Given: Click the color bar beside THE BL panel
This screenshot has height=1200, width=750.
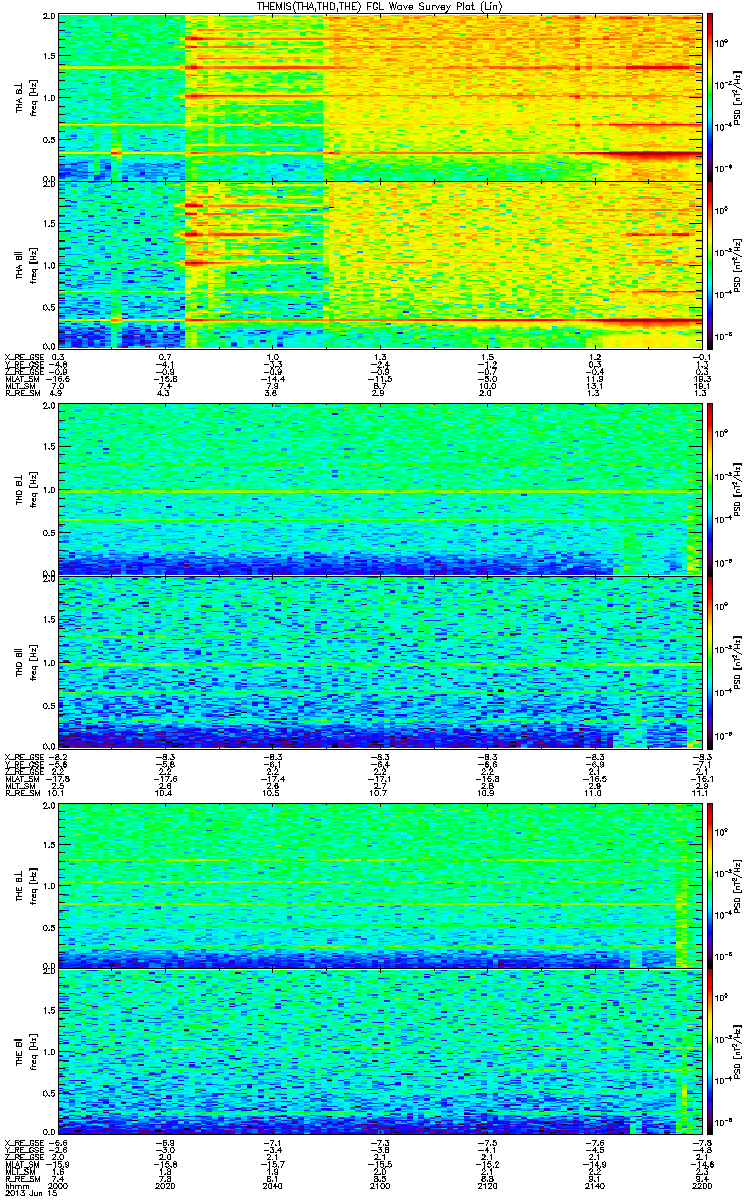Looking at the screenshot, I should point(711,884).
